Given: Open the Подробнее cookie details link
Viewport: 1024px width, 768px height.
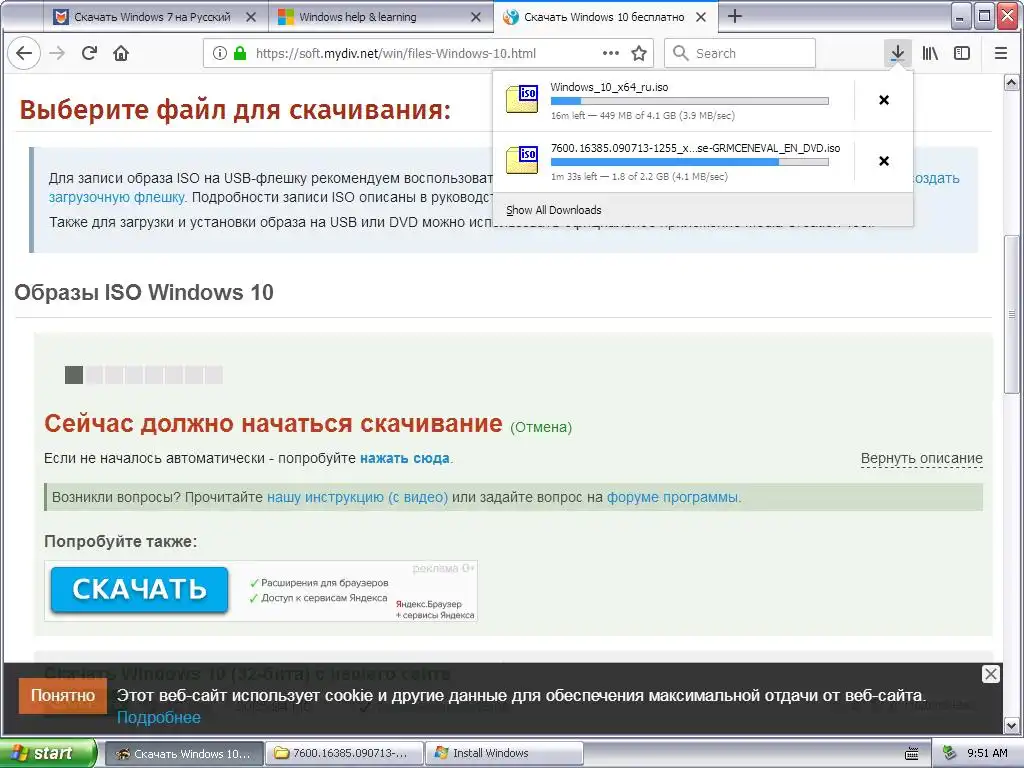Looking at the screenshot, I should [x=159, y=718].
